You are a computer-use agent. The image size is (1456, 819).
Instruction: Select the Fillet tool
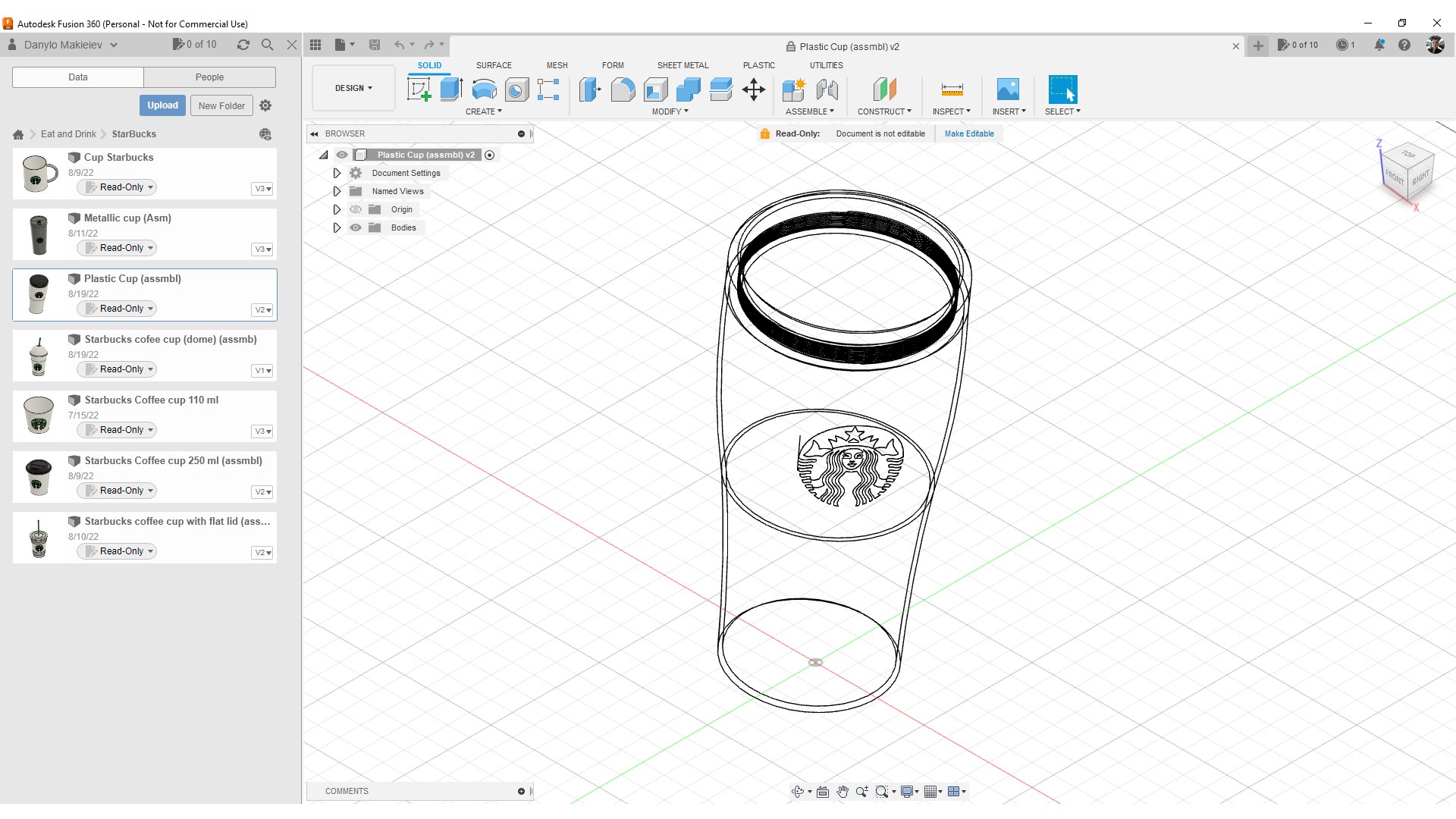[x=623, y=89]
